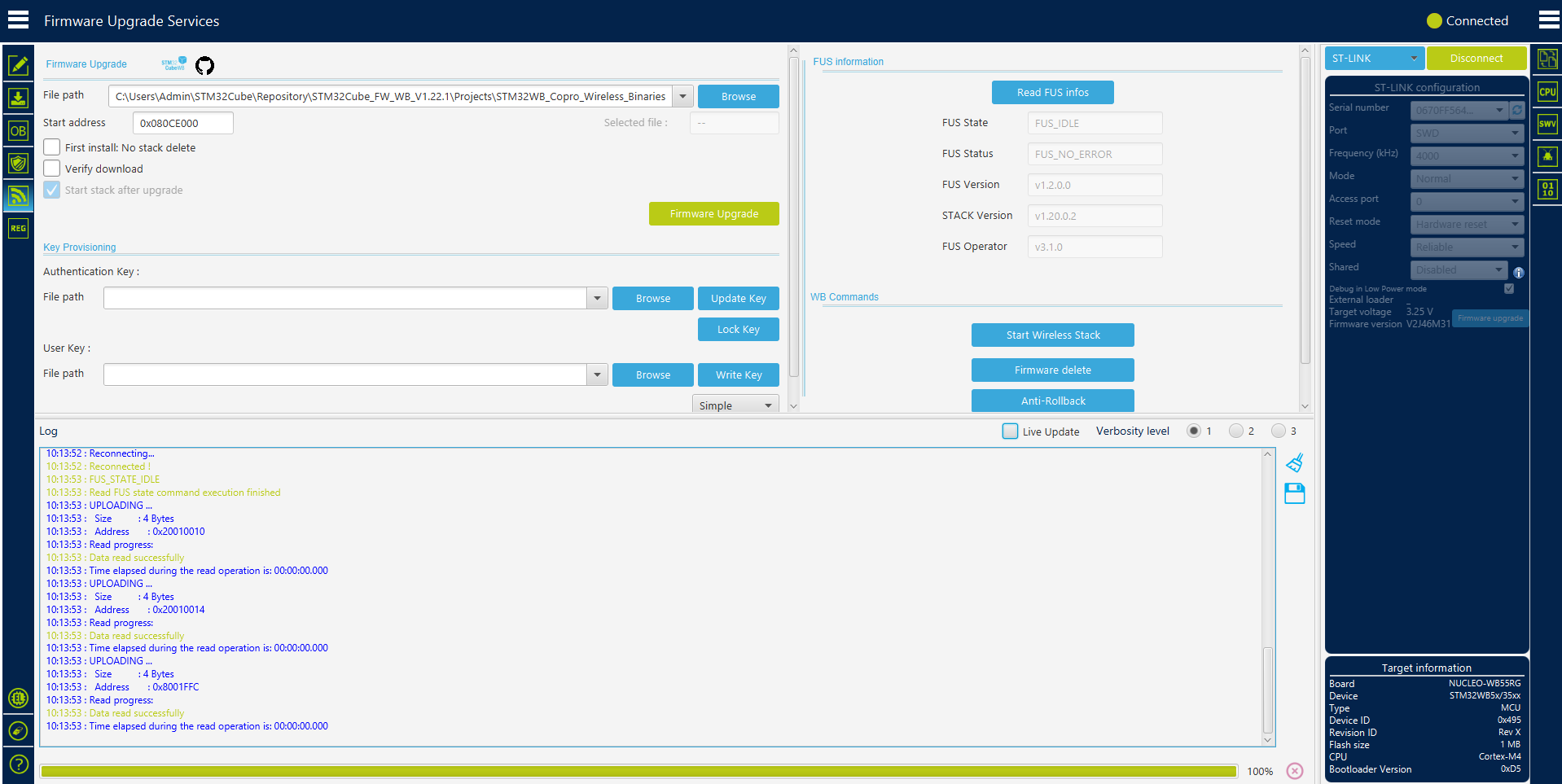Open the Option Bytes OB sidebar icon
The image size is (1562, 784).
18,131
